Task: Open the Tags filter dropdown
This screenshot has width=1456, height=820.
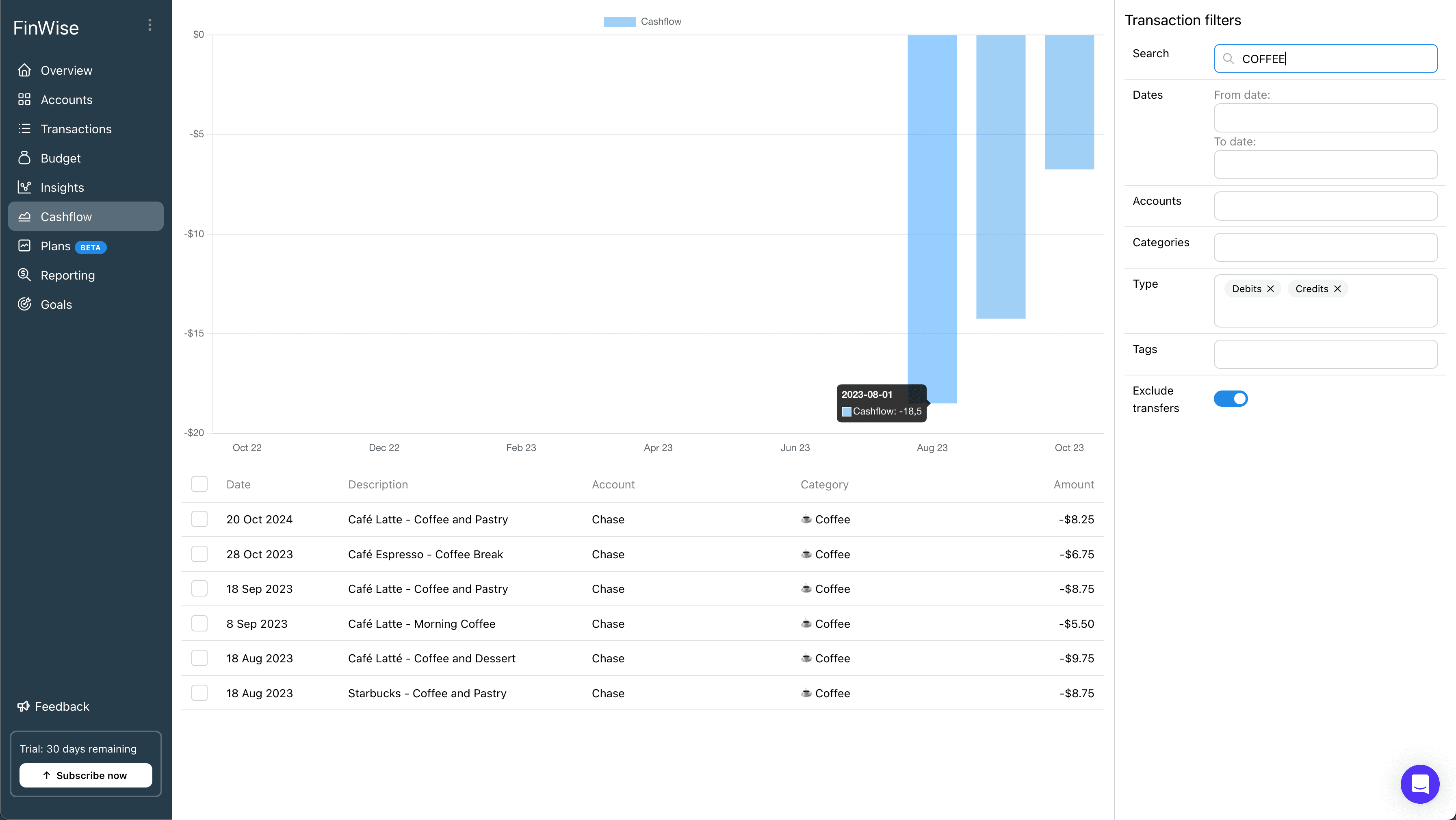Action: (1326, 354)
